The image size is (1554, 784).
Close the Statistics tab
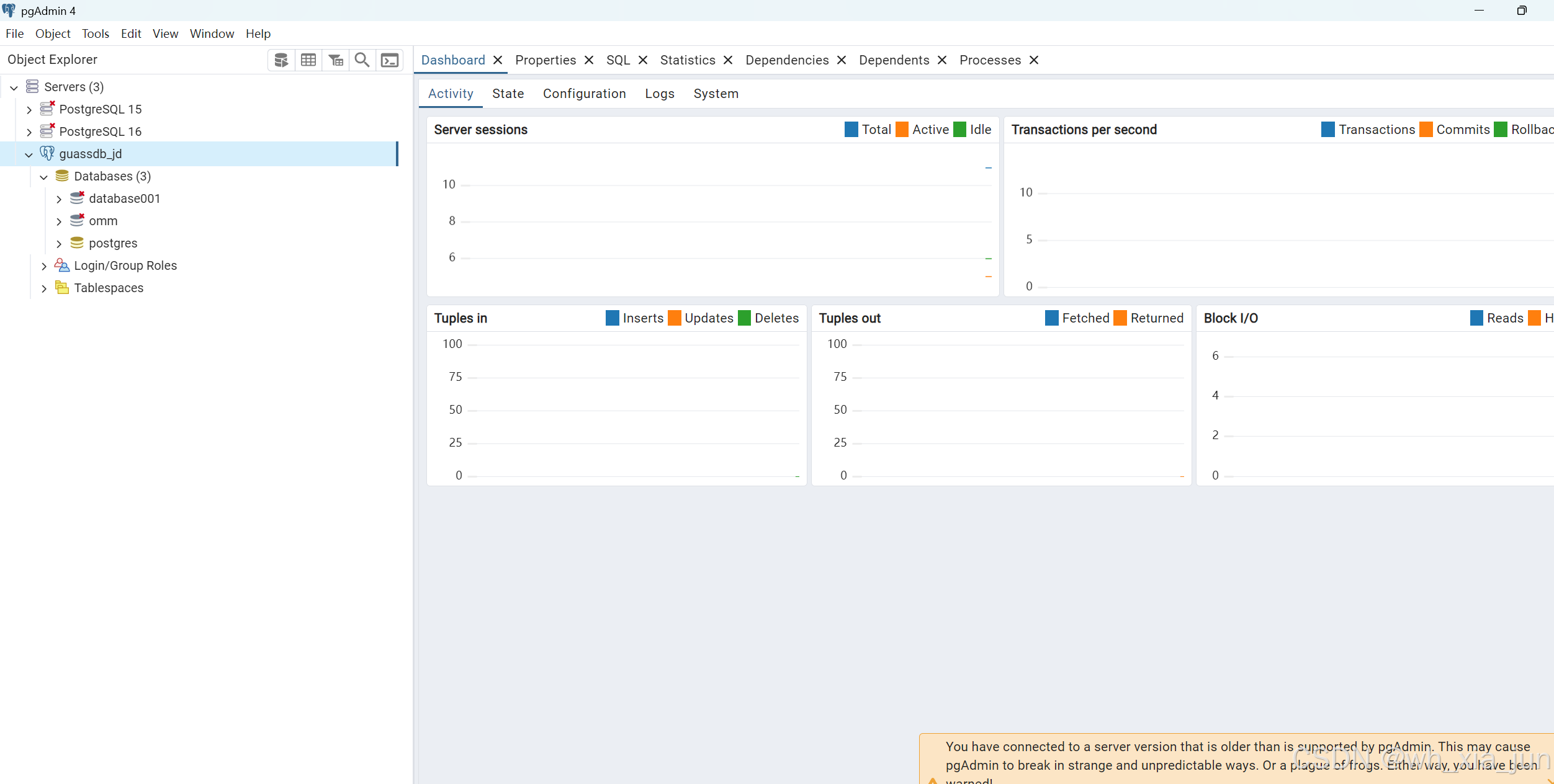tap(728, 60)
